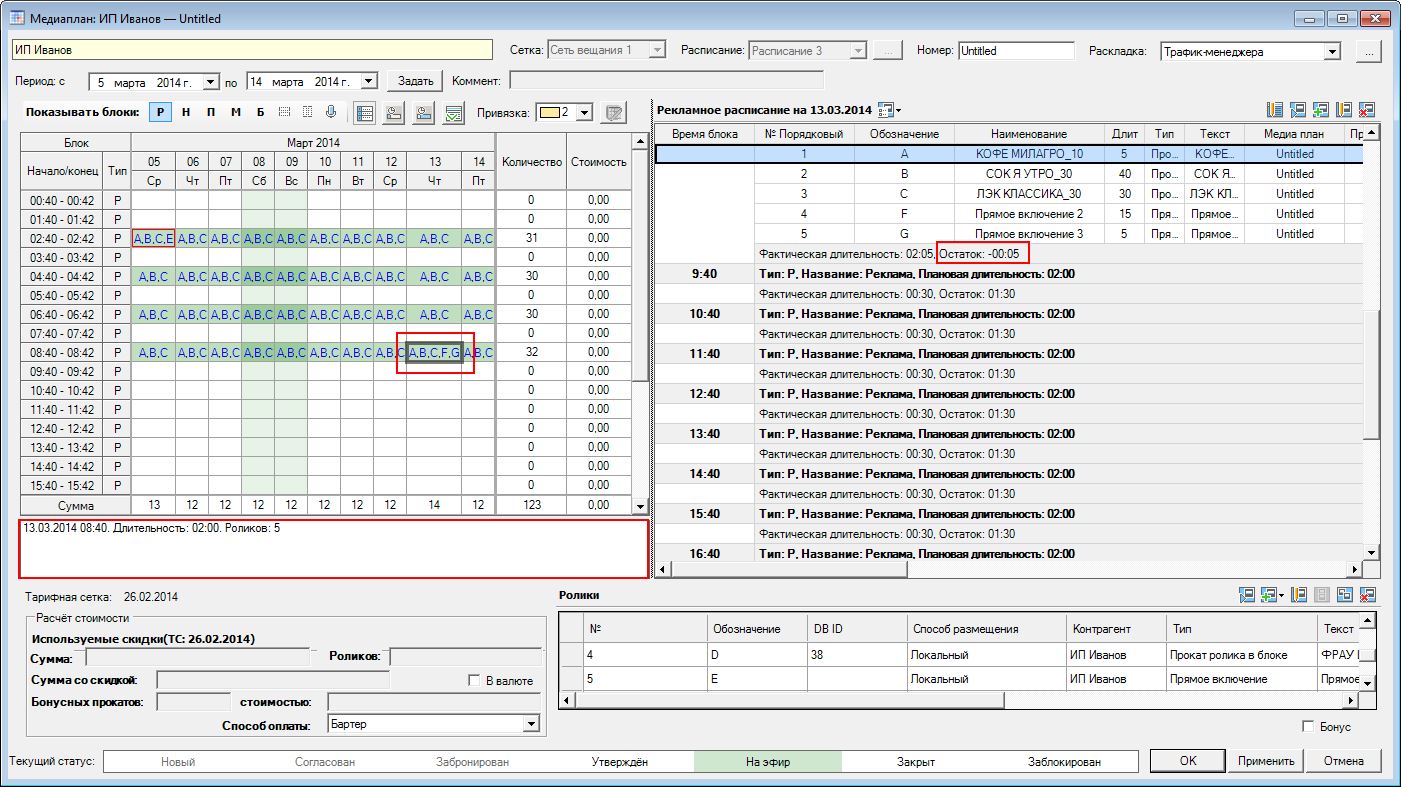The image size is (1401, 787).
Task: Click the OK button
Action: coord(1187,761)
